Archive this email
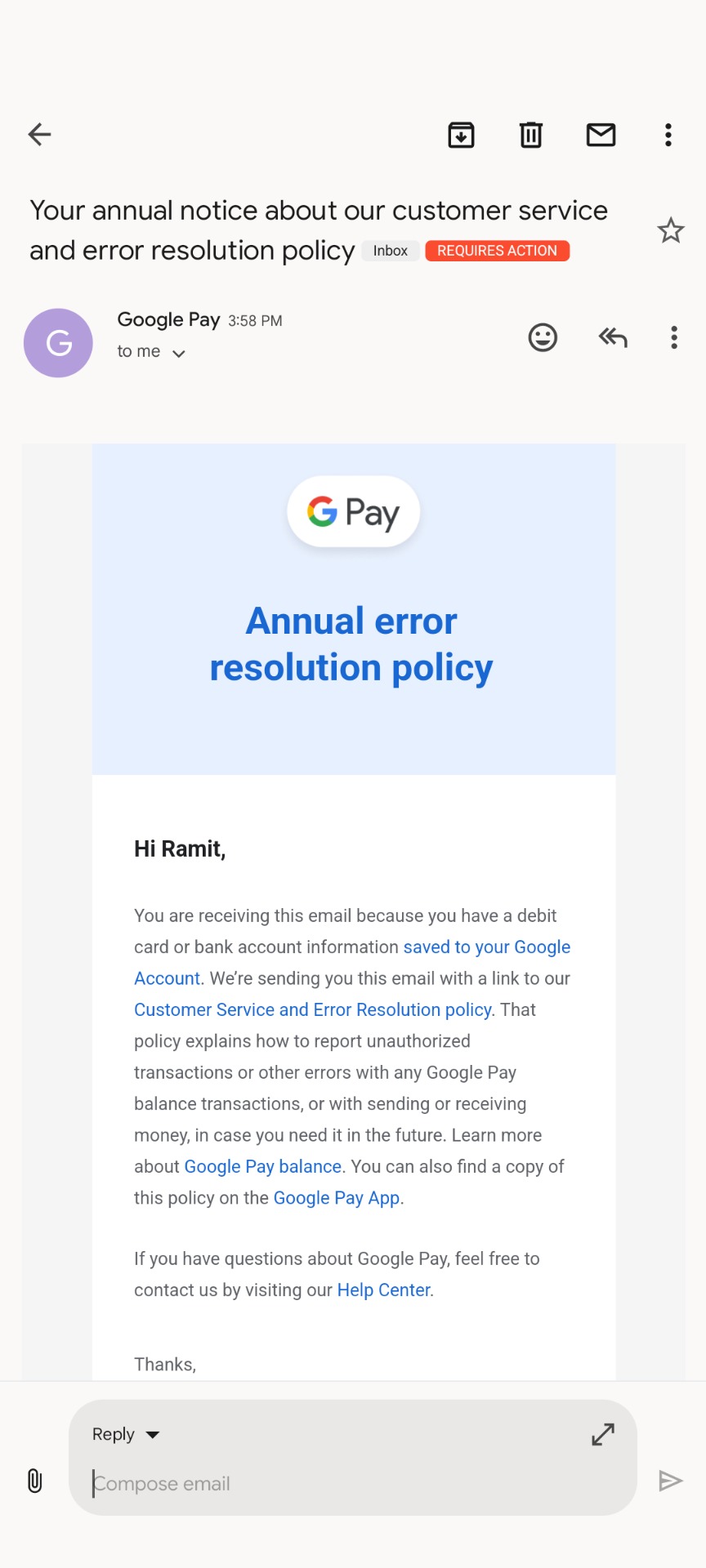 [x=461, y=135]
